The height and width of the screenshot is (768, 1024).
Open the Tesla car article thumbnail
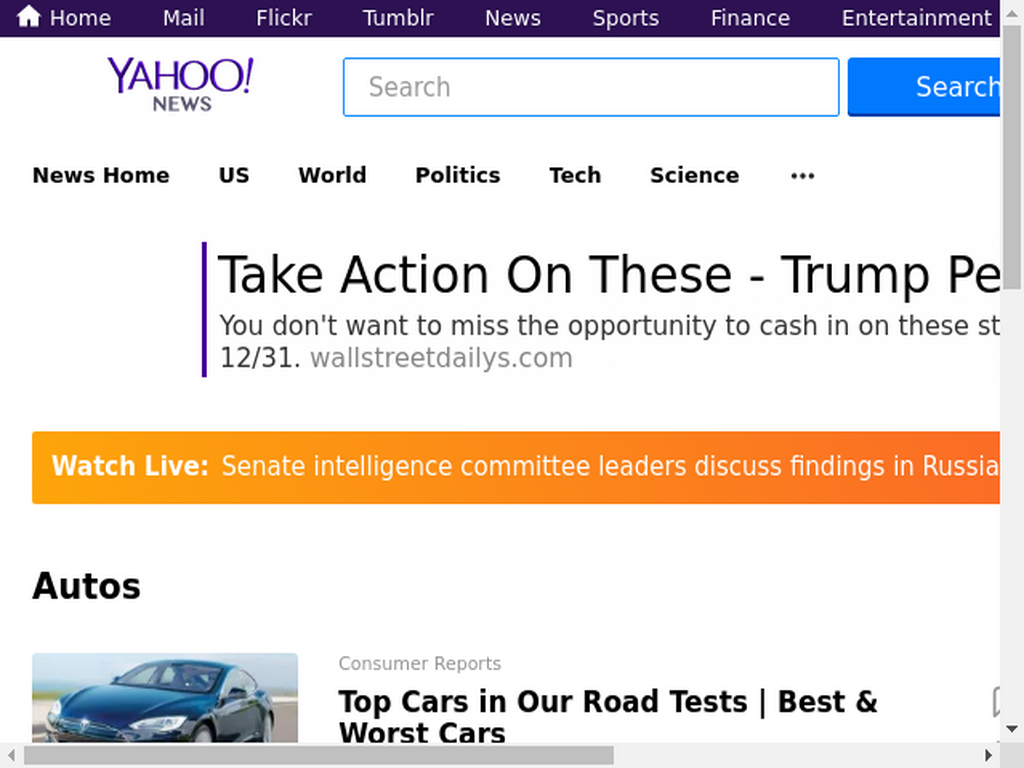click(x=165, y=697)
